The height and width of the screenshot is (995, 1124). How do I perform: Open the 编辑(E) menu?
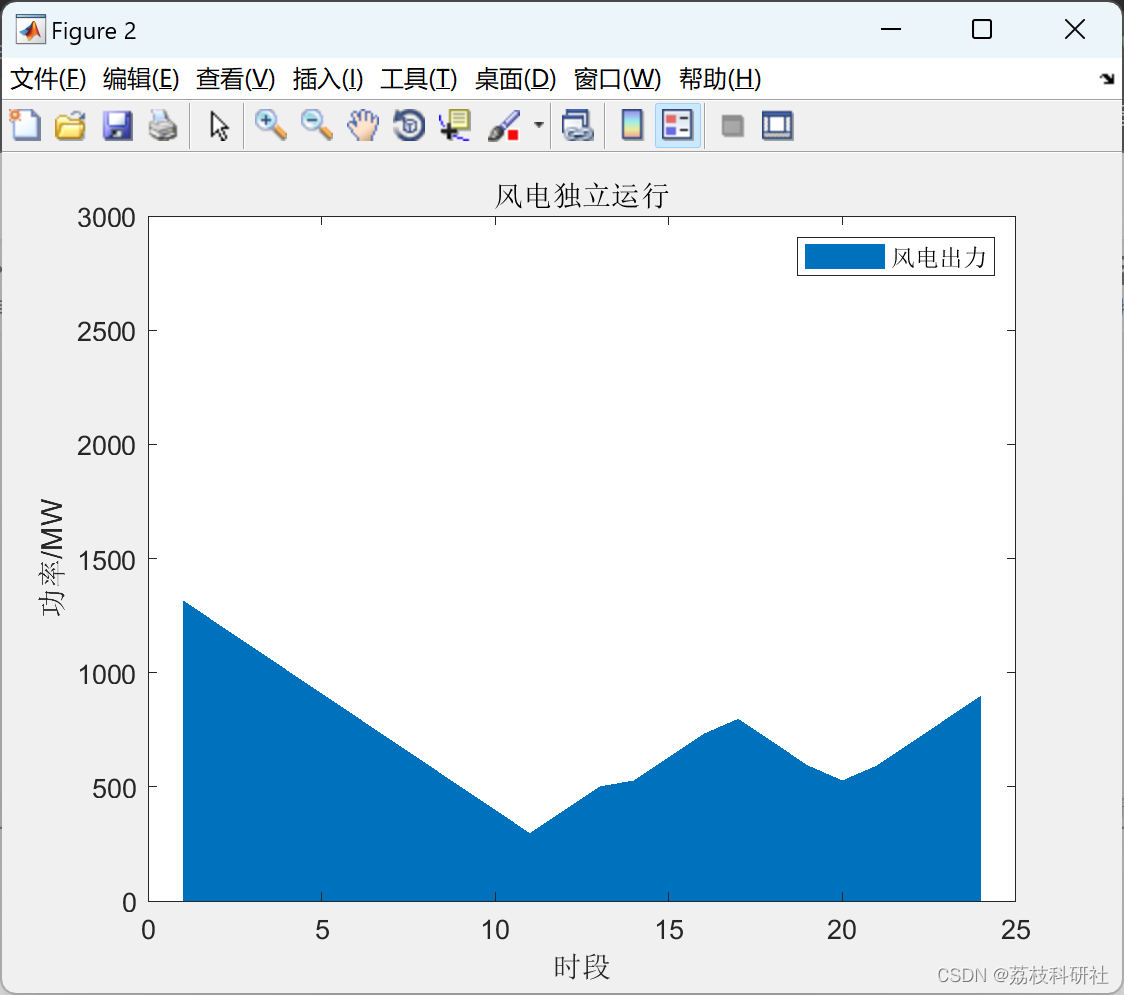click(x=140, y=79)
